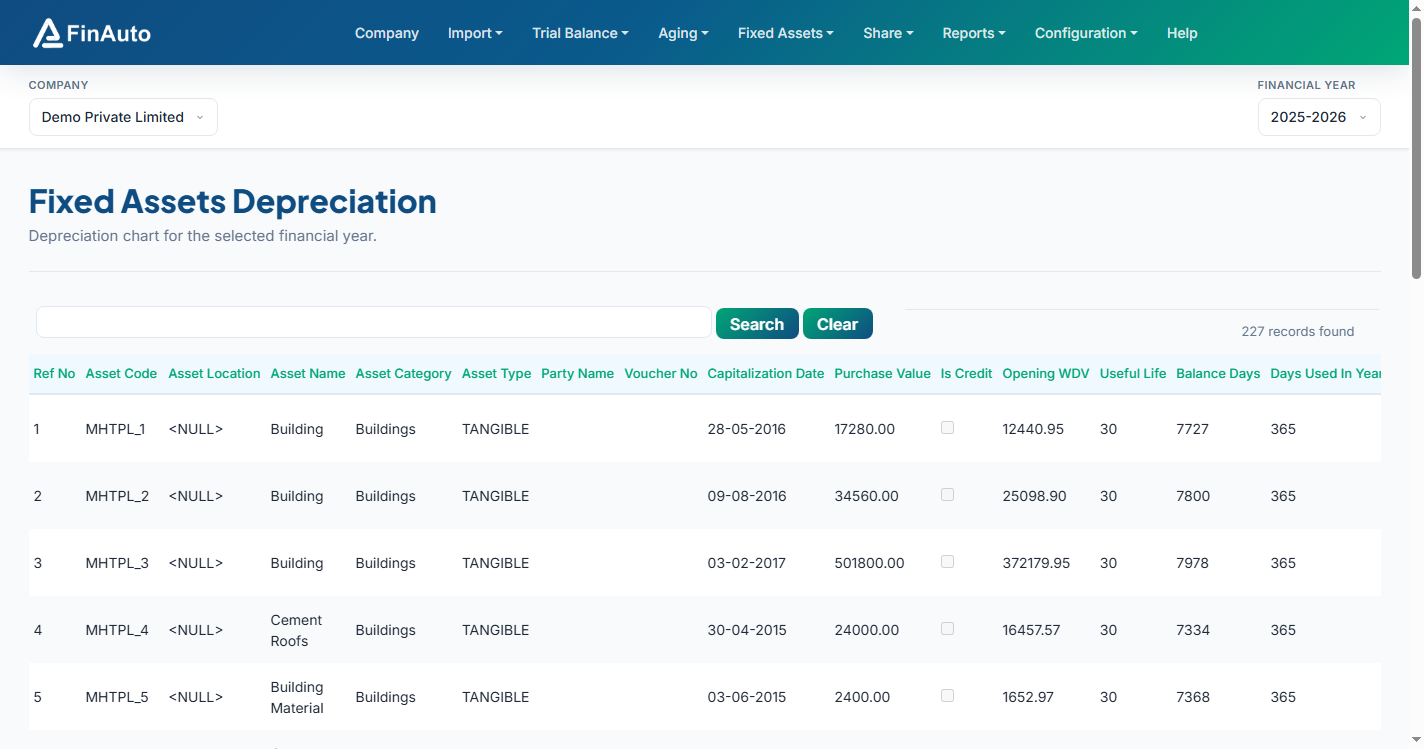
Task: Expand the Share menu
Action: coord(888,33)
